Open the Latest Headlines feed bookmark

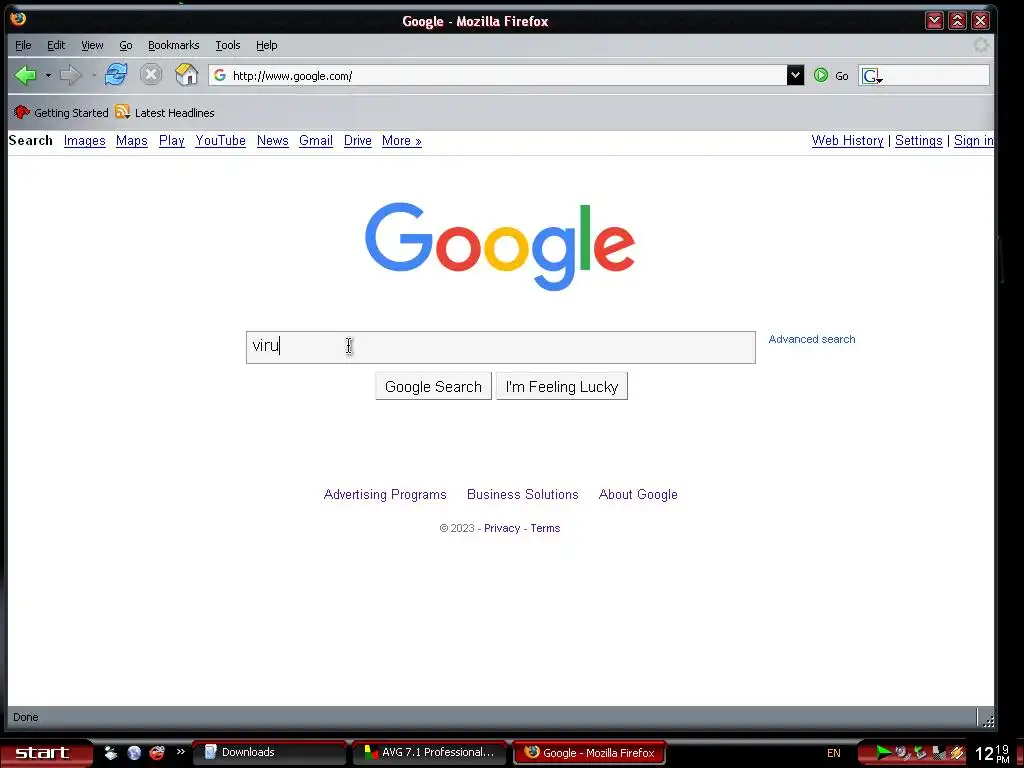(165, 112)
